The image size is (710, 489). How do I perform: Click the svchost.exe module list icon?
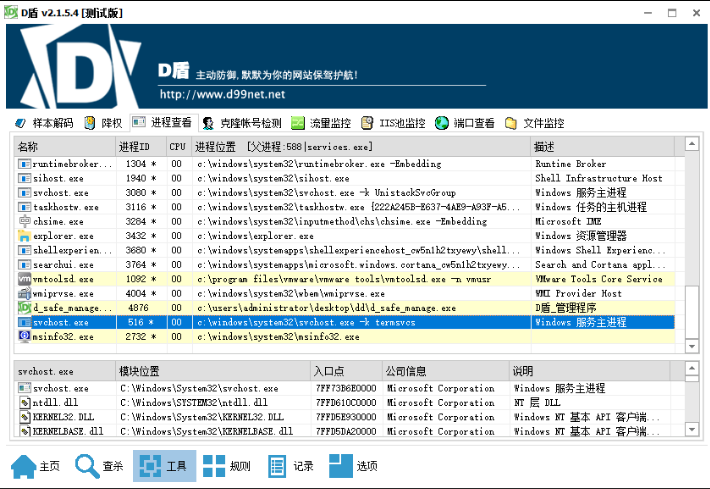click(24, 388)
